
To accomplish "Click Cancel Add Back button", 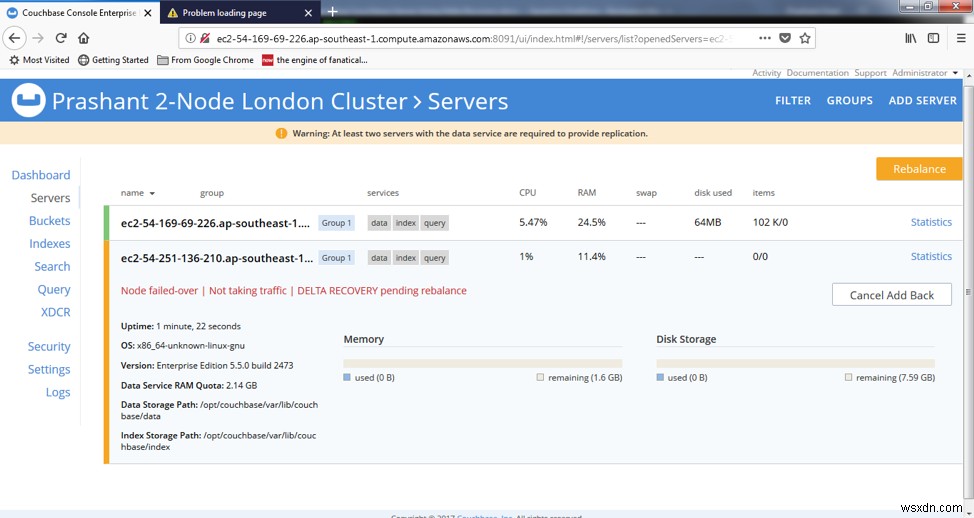I will 891,295.
